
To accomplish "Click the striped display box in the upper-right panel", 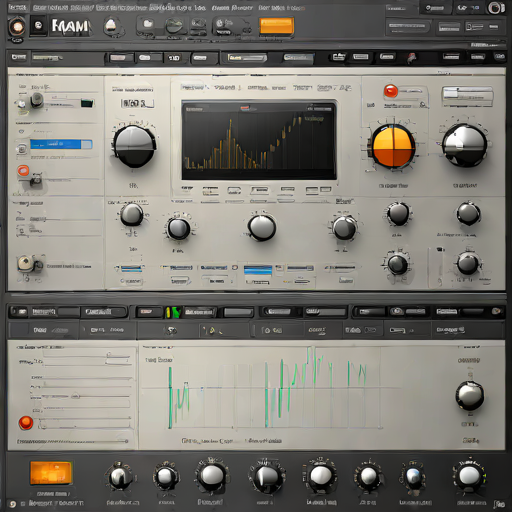I will coord(467,97).
